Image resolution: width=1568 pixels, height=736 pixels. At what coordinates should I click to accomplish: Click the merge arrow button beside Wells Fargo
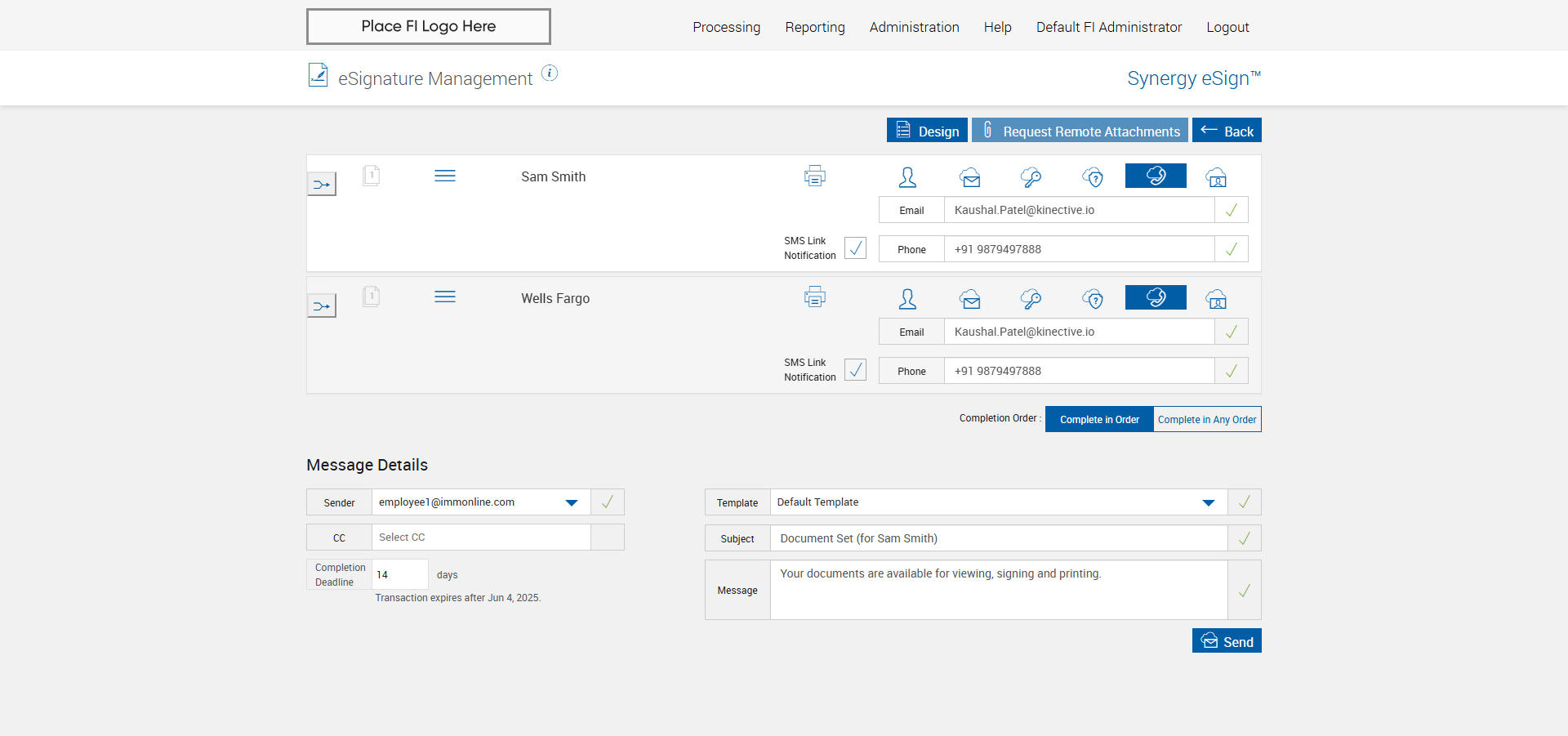[x=322, y=306]
